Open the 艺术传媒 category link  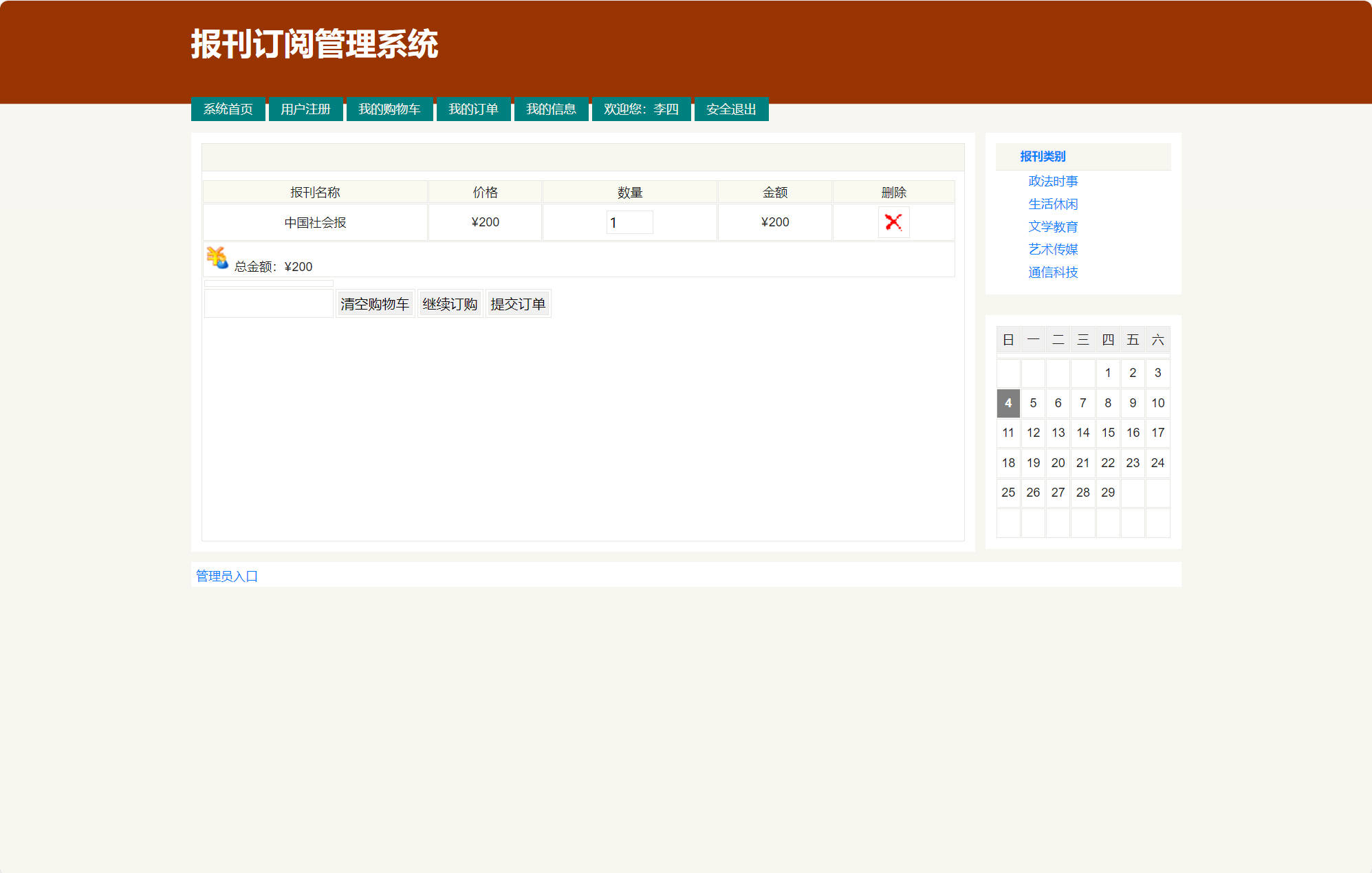click(1052, 249)
